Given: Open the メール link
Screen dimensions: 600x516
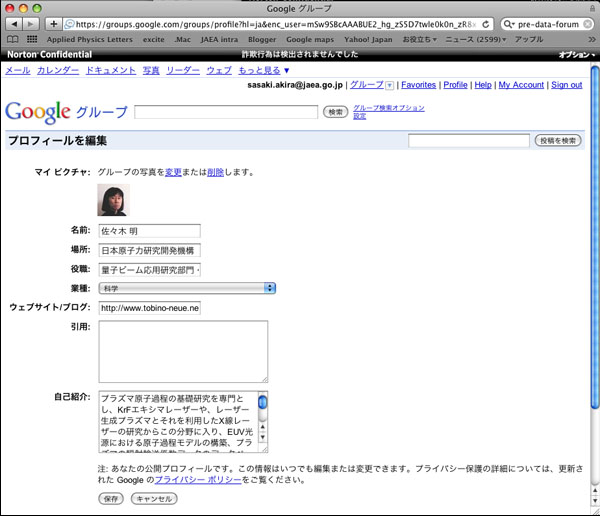Looking at the screenshot, I should pyautogui.click(x=18, y=70).
